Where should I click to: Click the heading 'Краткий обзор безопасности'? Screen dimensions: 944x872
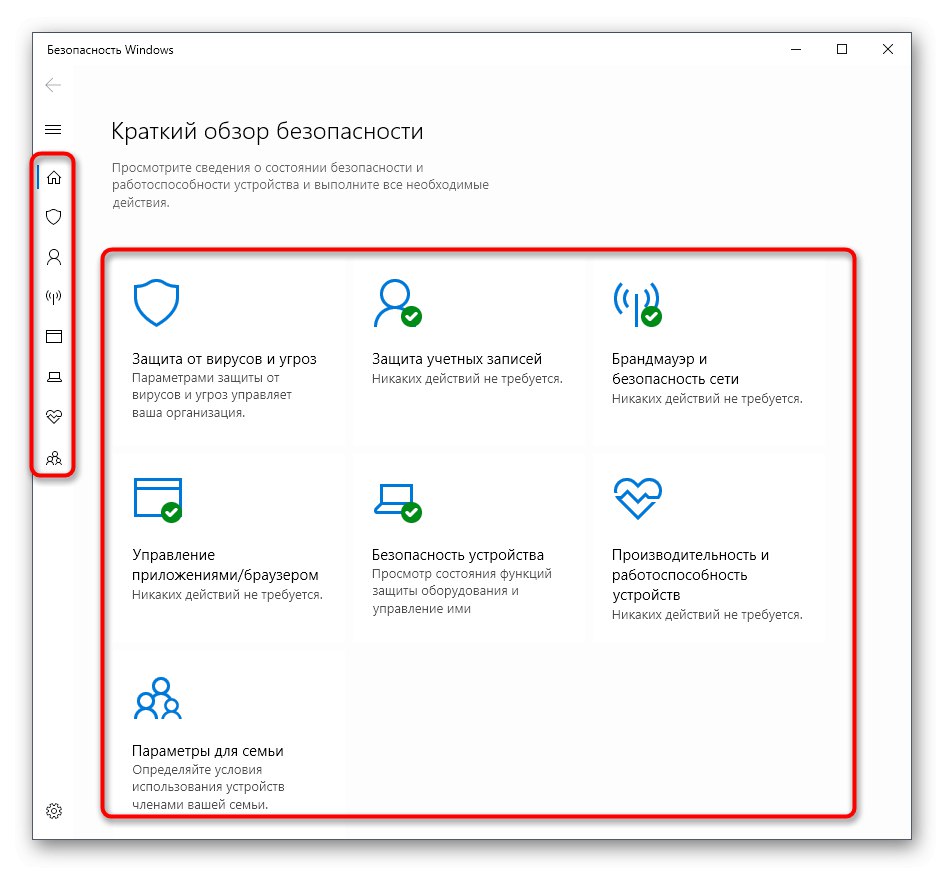click(267, 131)
